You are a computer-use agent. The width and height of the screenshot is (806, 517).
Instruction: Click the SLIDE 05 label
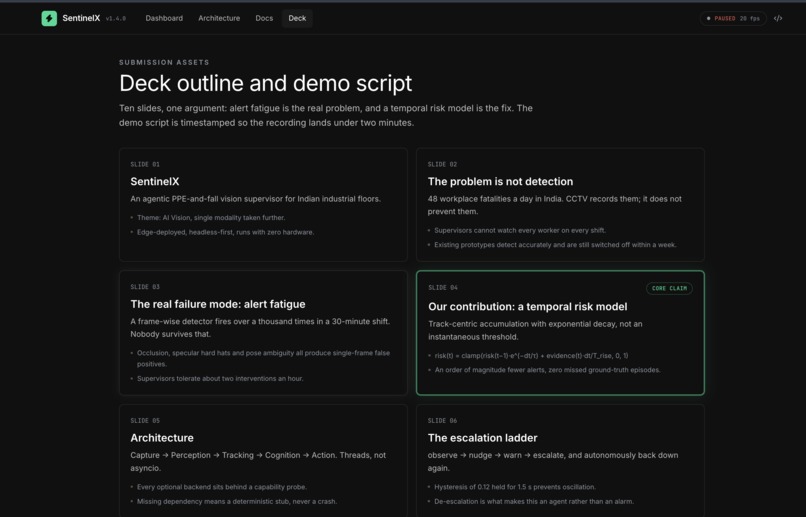pos(145,420)
